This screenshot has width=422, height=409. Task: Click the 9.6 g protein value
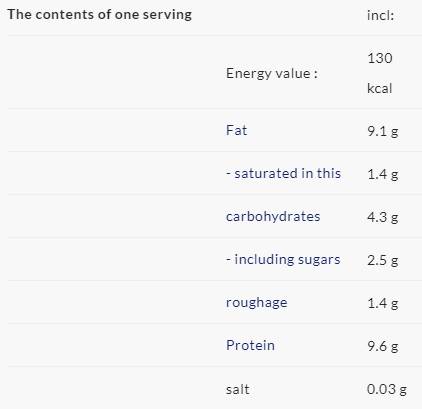click(383, 346)
